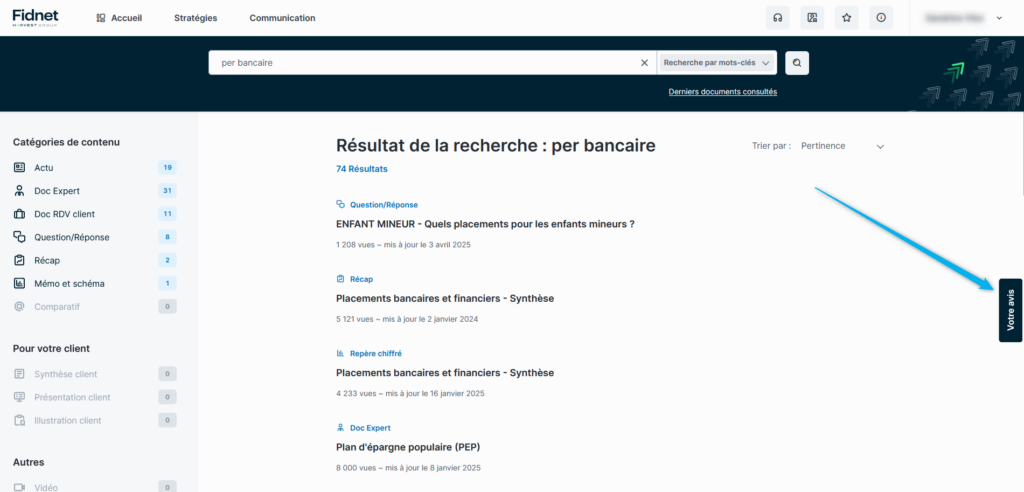1024x492 pixels.
Task: Open the ENFANT MINEUR placements result
Action: [x=485, y=224]
